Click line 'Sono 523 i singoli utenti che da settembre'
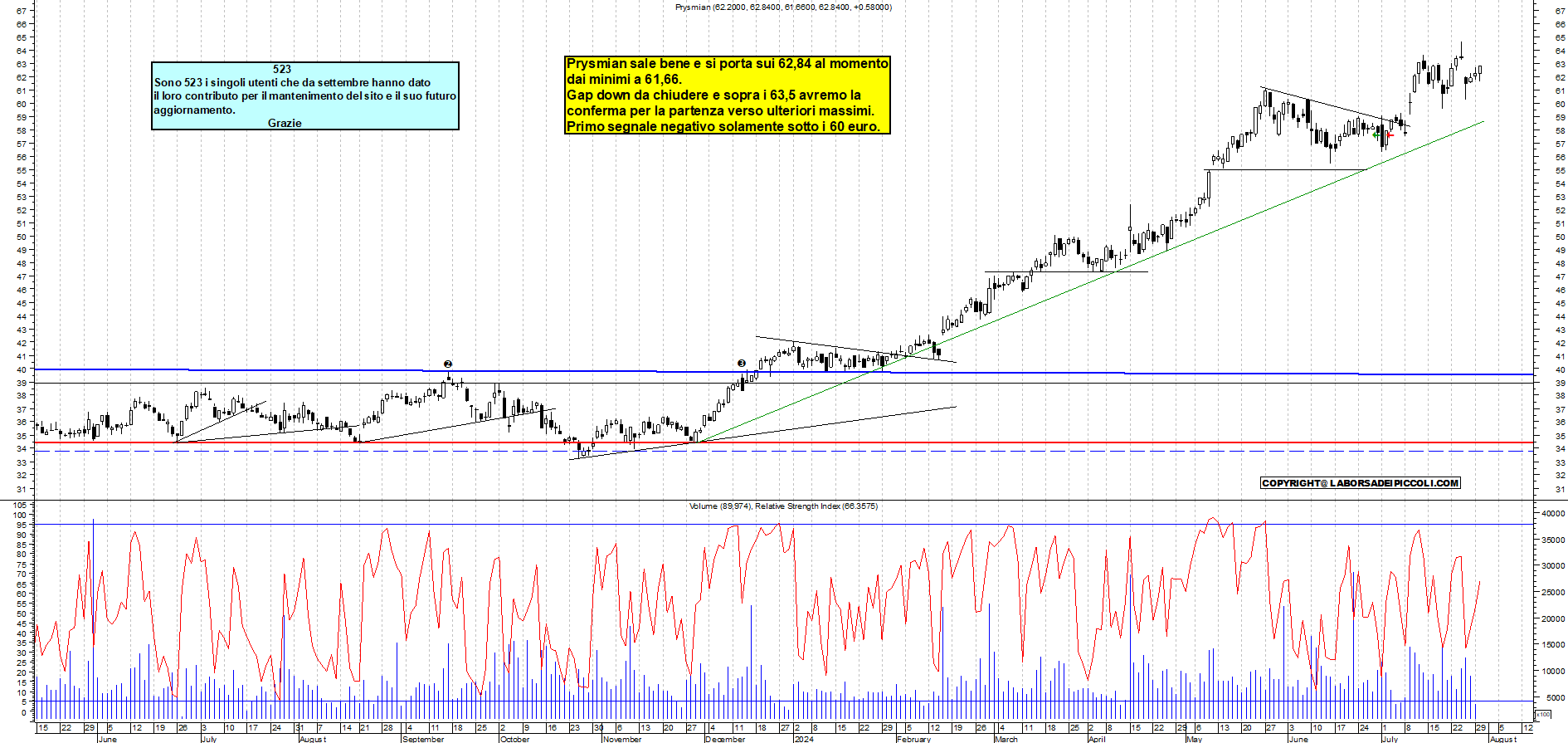1568x743 pixels. pyautogui.click(x=292, y=82)
